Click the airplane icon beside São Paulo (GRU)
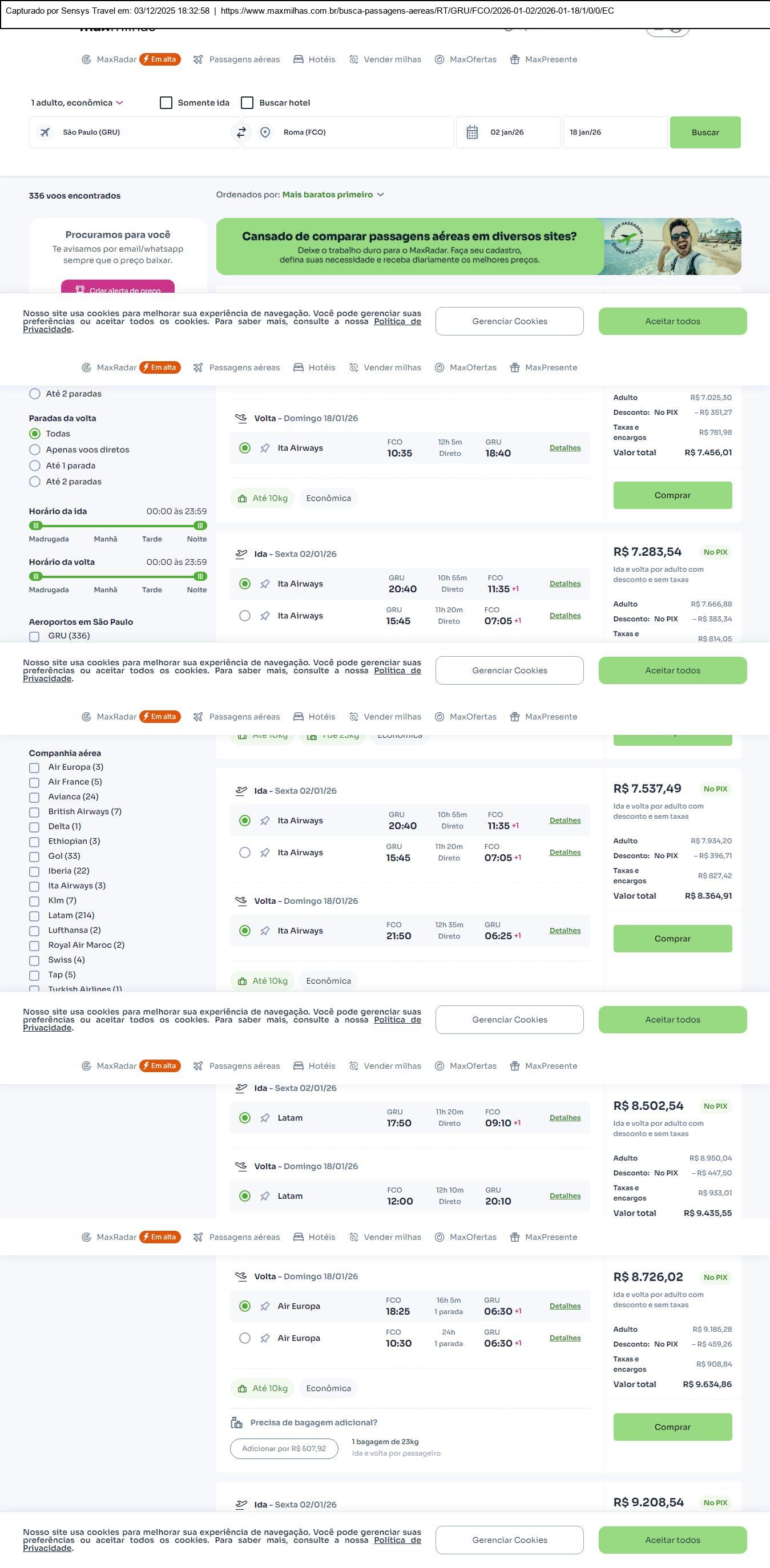Viewport: 770px width, 1568px height. [x=45, y=132]
